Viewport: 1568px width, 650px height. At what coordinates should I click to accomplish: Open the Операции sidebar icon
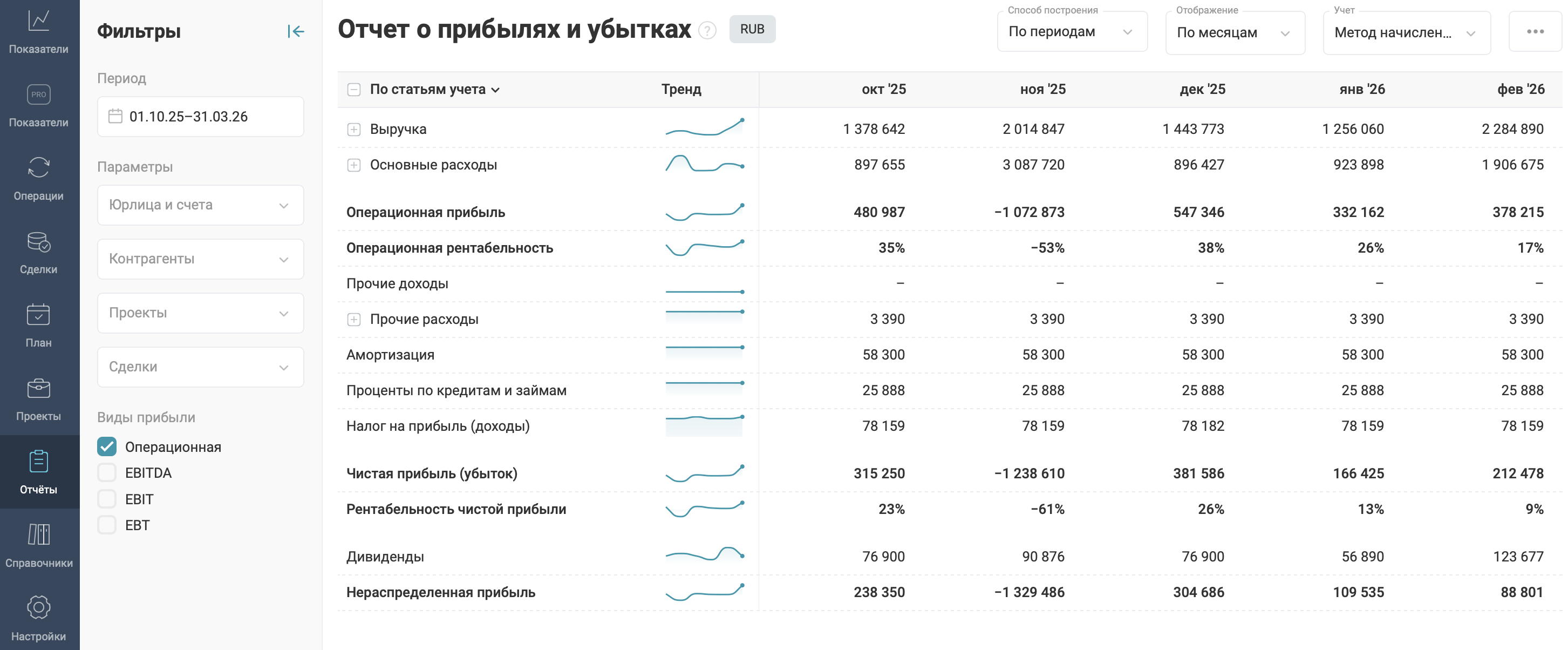point(38,177)
